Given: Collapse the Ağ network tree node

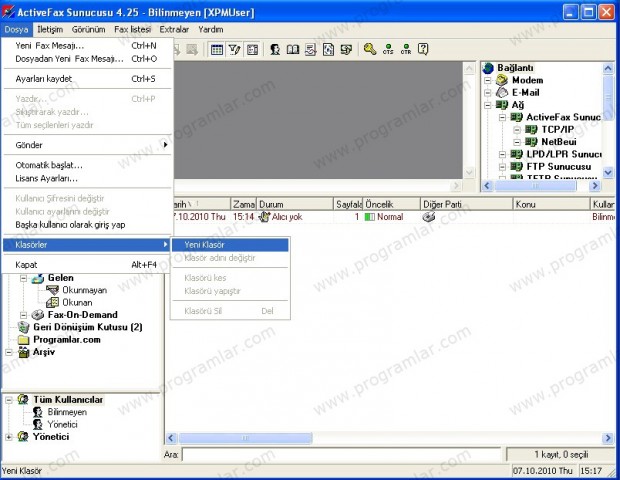Looking at the screenshot, I should [x=488, y=105].
